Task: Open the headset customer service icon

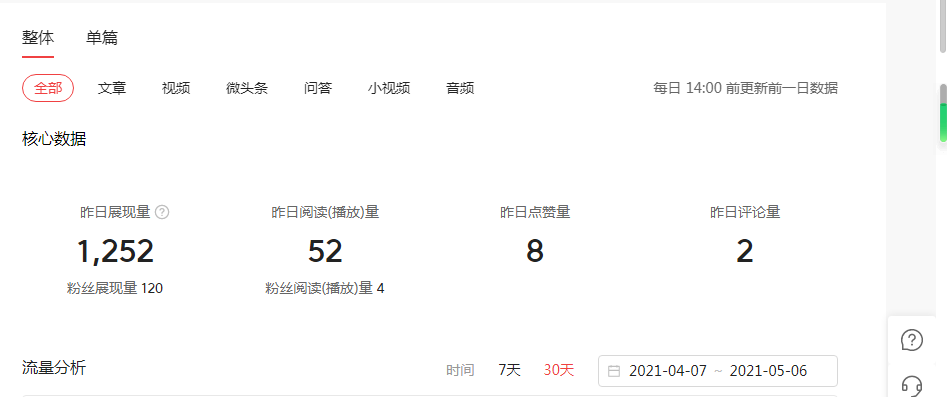Action: (x=911, y=385)
